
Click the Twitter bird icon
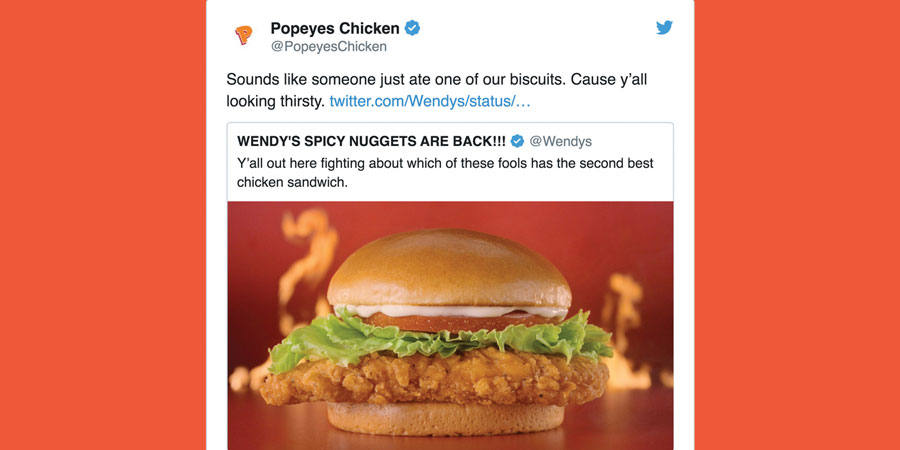point(664,28)
